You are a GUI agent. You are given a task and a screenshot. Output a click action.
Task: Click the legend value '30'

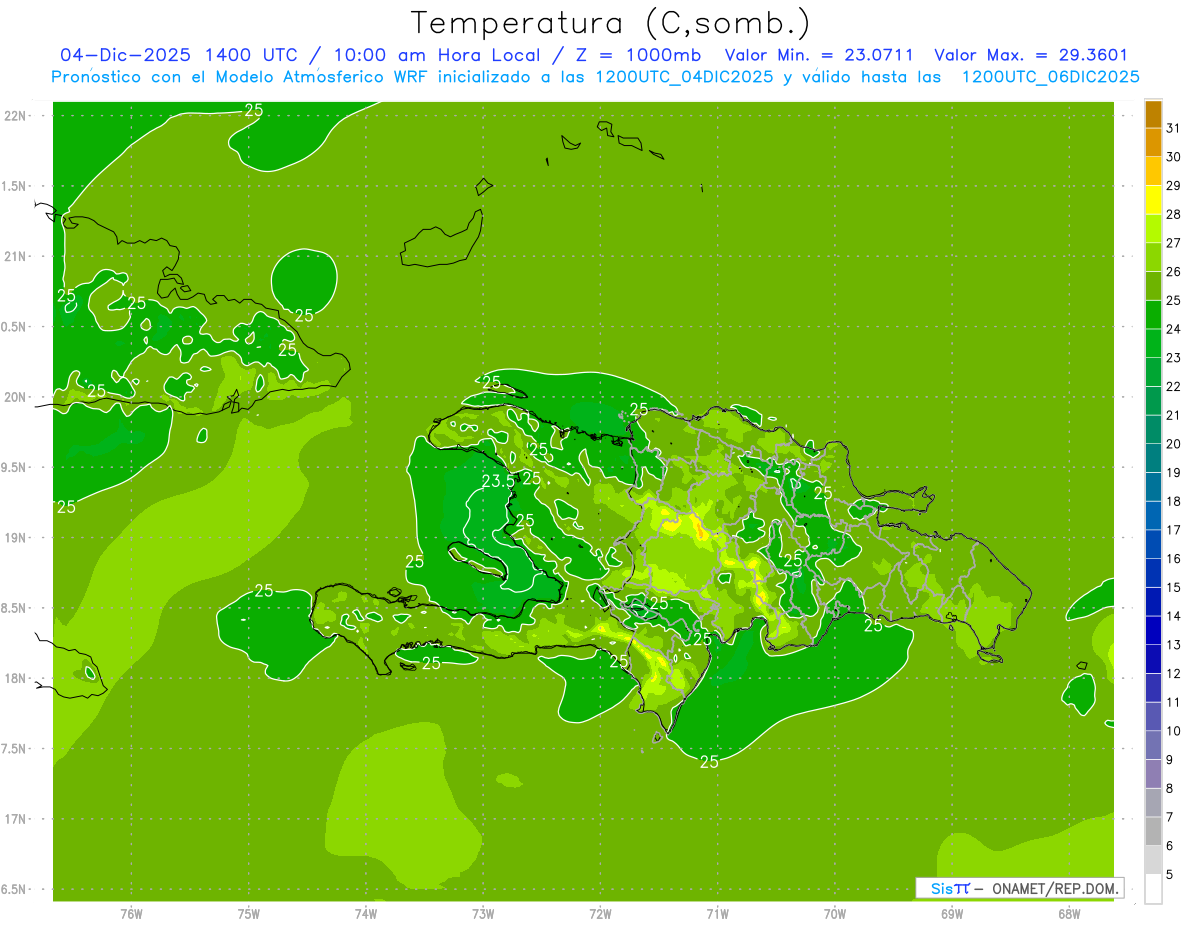pos(1174,157)
